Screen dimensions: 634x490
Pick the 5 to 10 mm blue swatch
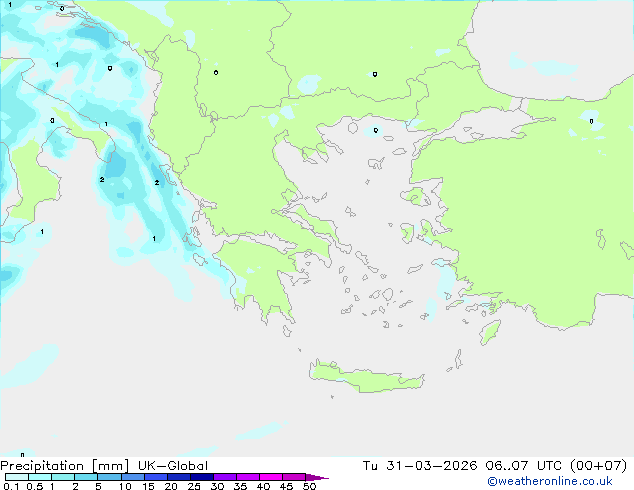(109, 477)
